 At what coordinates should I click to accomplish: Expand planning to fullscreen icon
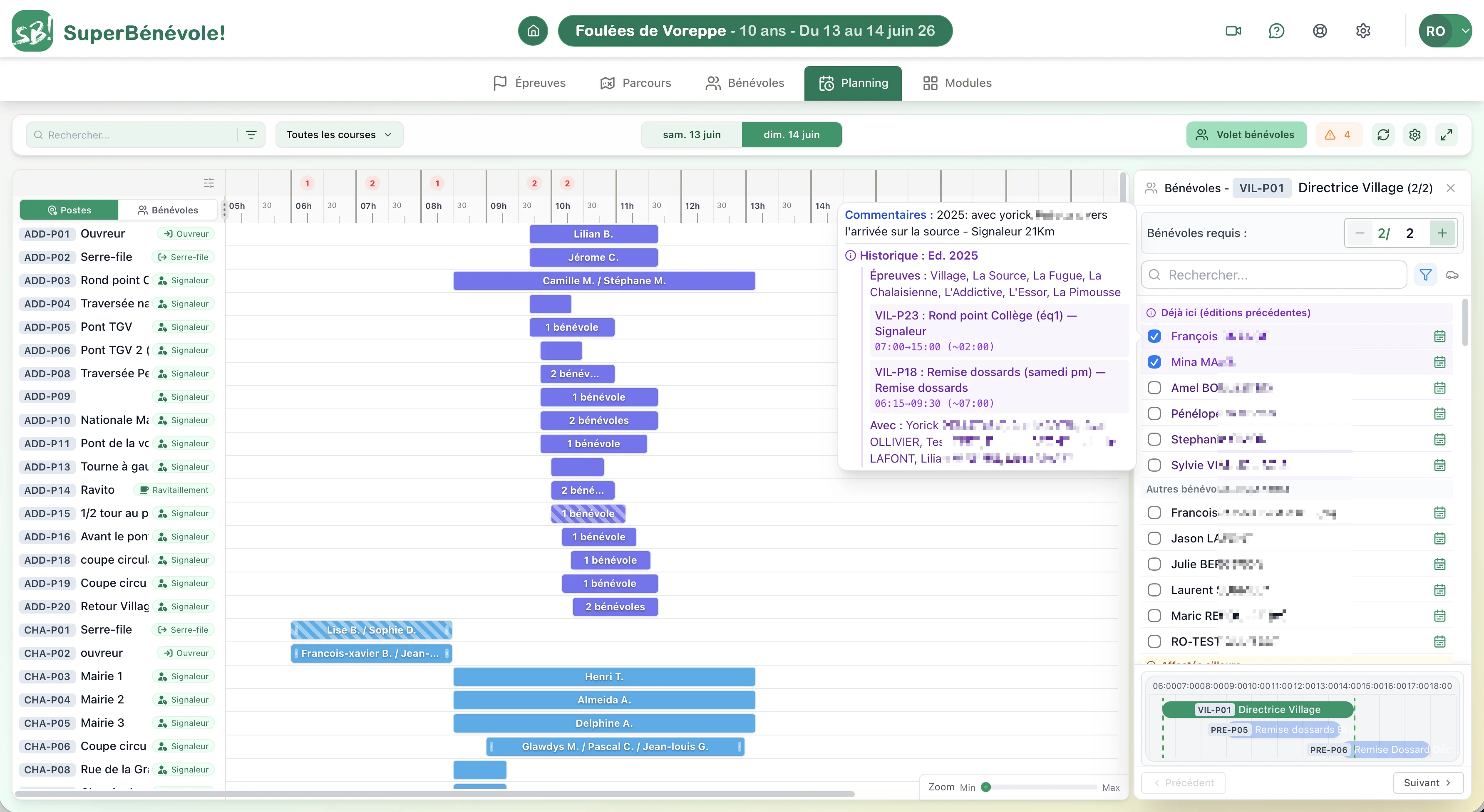[1446, 135]
